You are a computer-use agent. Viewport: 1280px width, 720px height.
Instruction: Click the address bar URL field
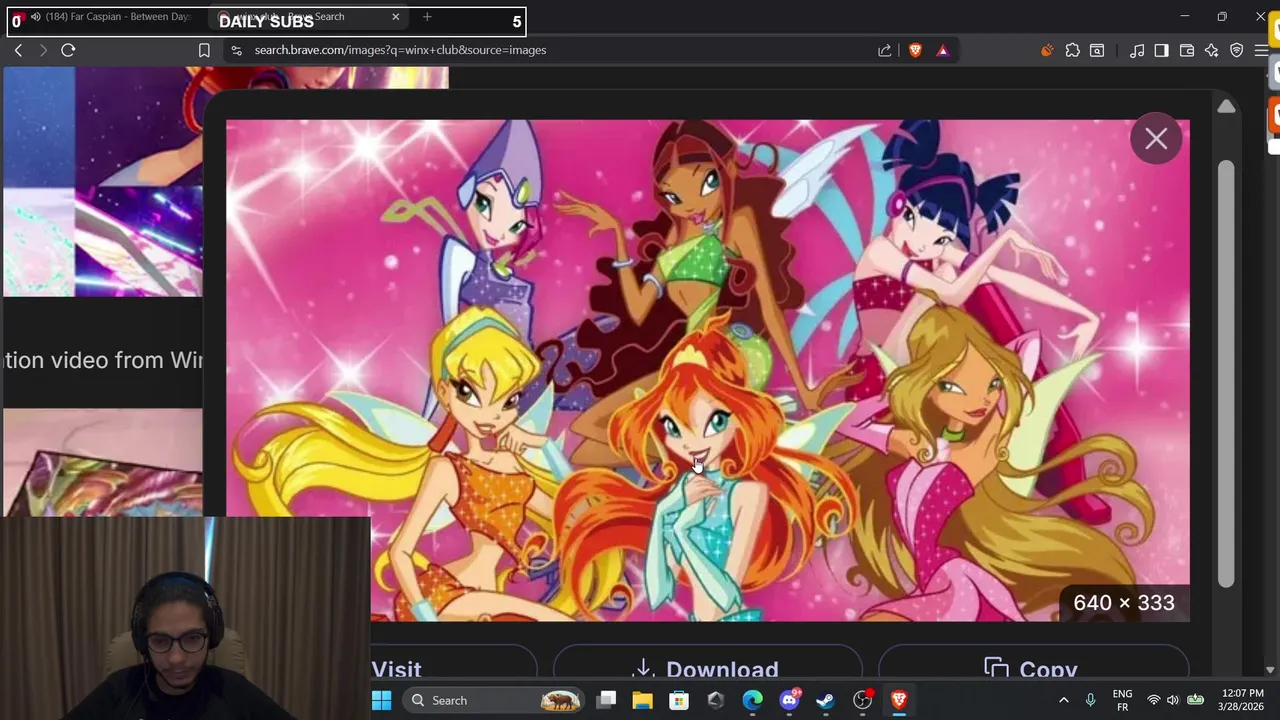[x=560, y=50]
